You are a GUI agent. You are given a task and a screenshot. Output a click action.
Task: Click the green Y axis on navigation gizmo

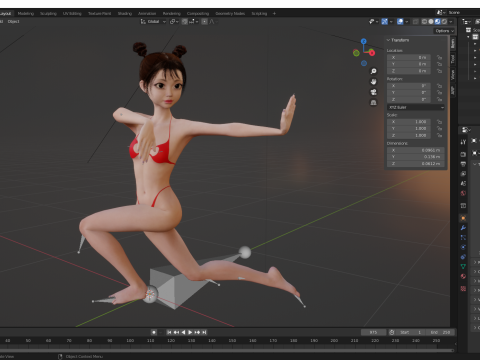356,53
